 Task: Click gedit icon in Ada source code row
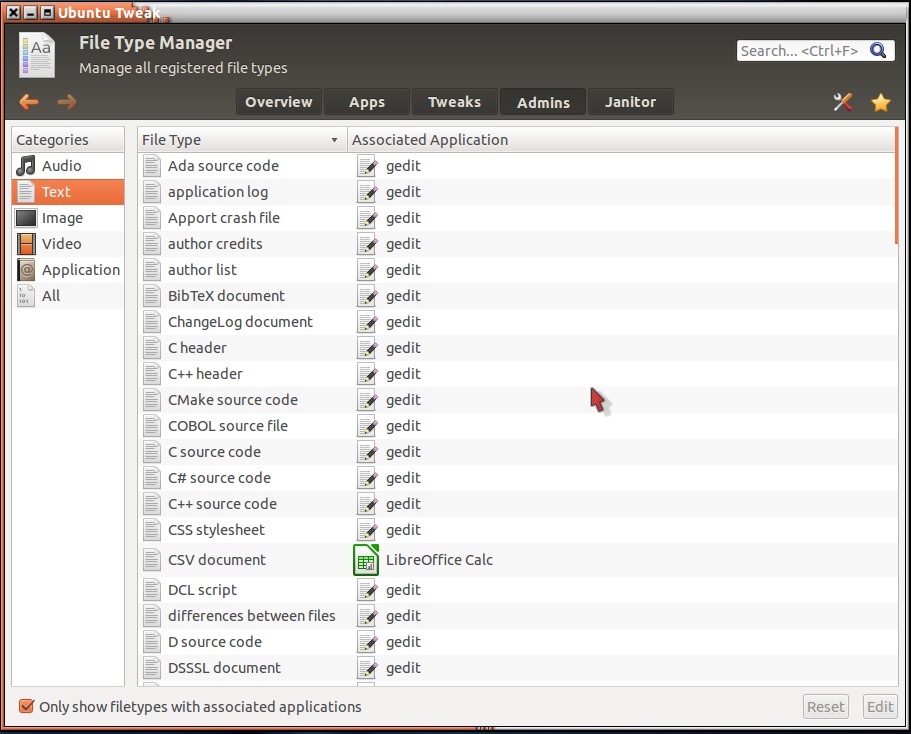click(x=367, y=166)
